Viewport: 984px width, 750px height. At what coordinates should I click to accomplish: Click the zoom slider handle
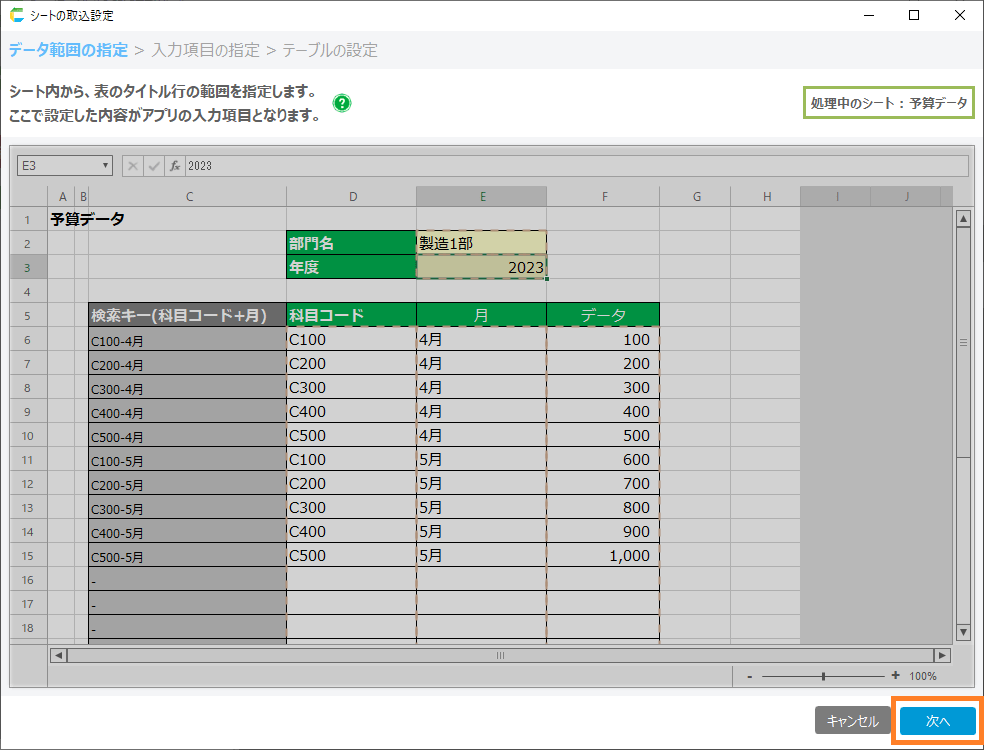(x=823, y=676)
